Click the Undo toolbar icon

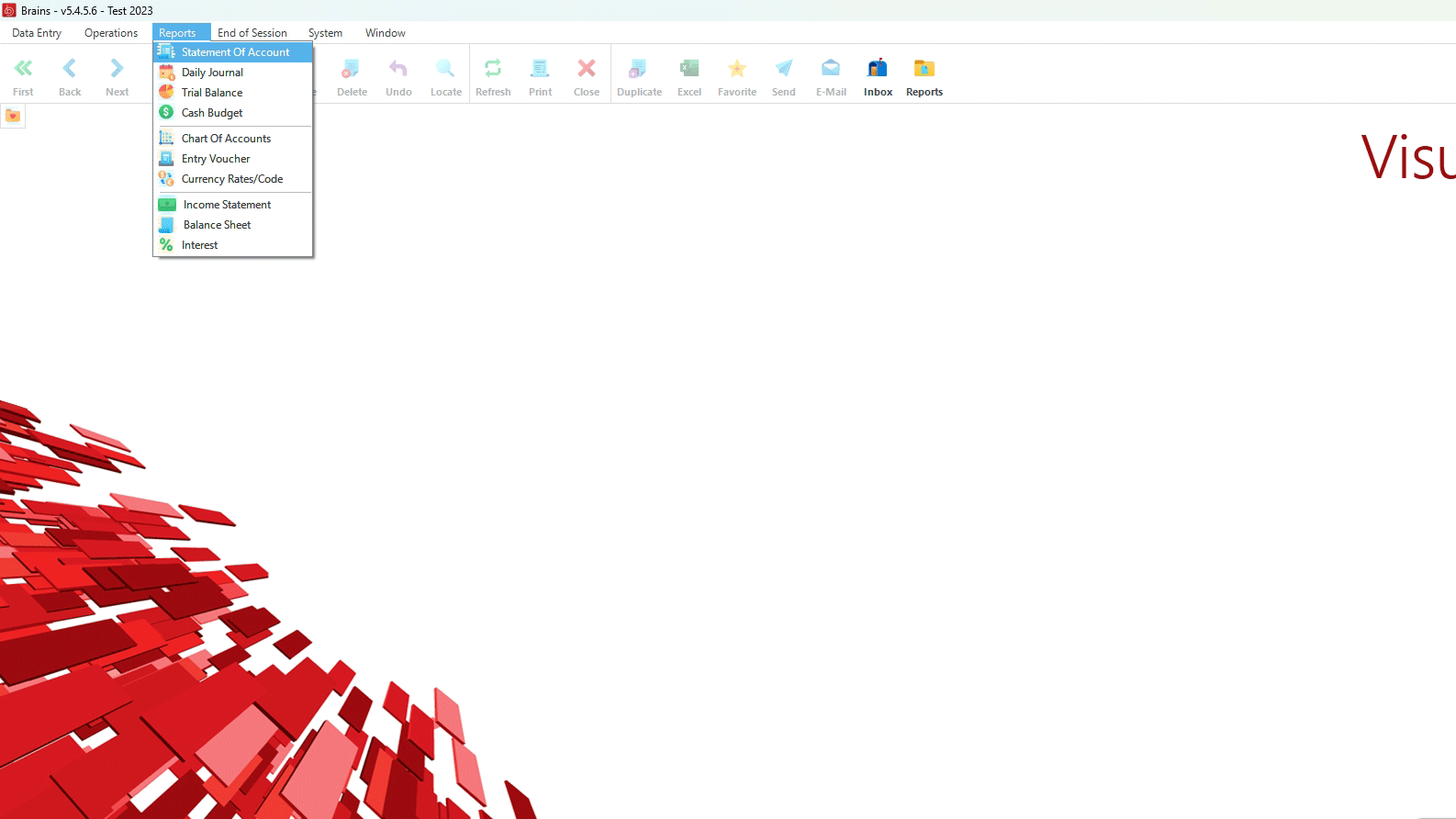398,68
